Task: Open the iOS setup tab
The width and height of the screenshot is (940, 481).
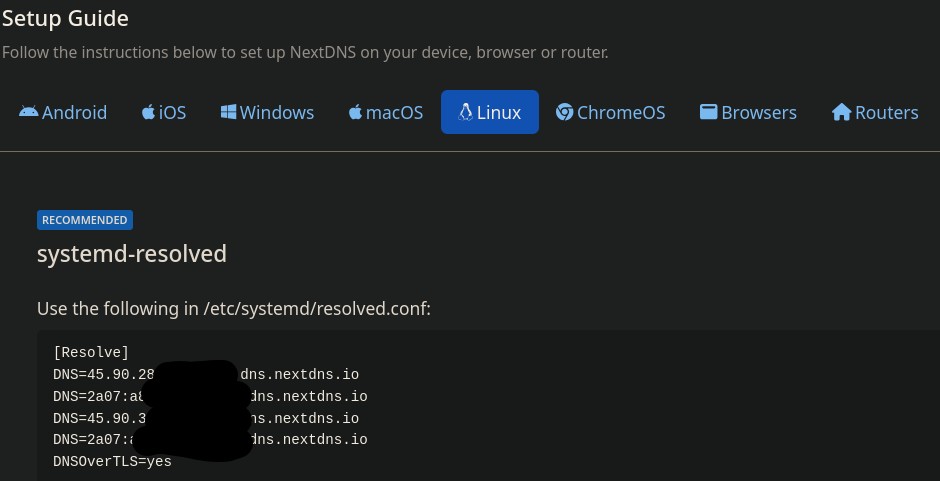Action: click(x=172, y=112)
